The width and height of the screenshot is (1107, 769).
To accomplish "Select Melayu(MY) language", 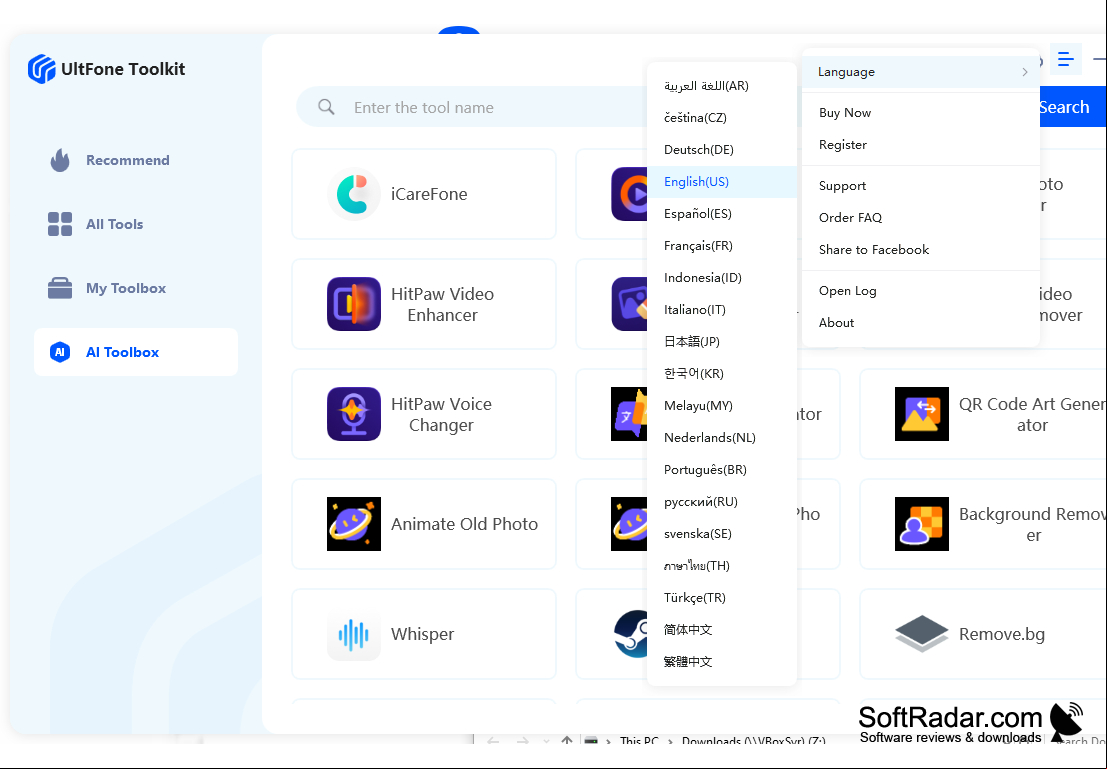I will [722, 405].
